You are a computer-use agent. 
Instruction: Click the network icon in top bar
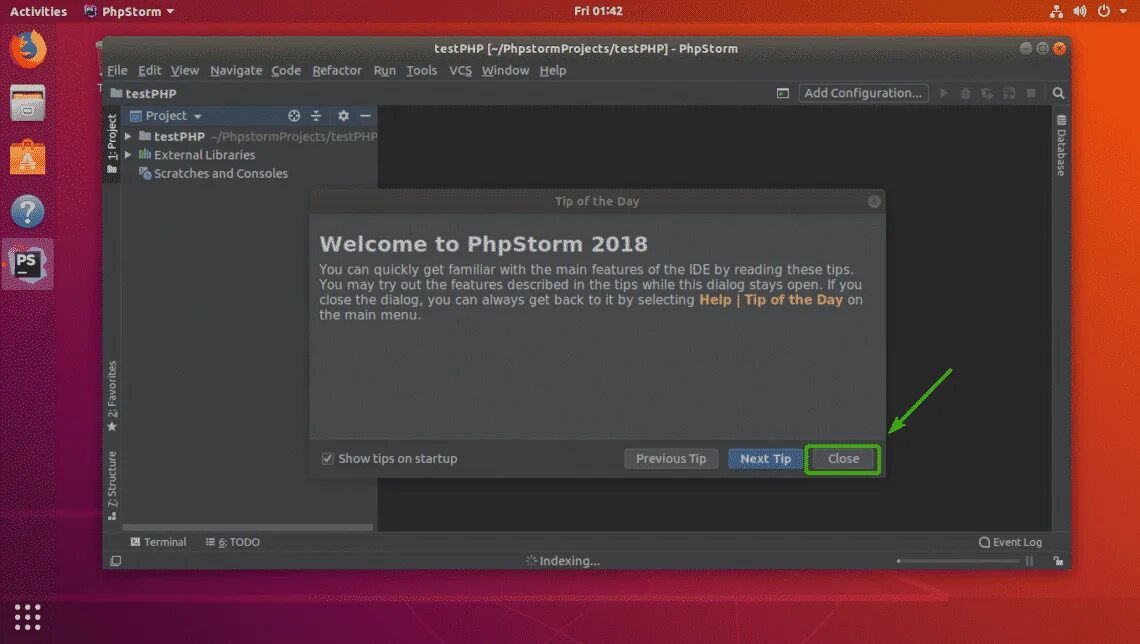(x=1056, y=11)
